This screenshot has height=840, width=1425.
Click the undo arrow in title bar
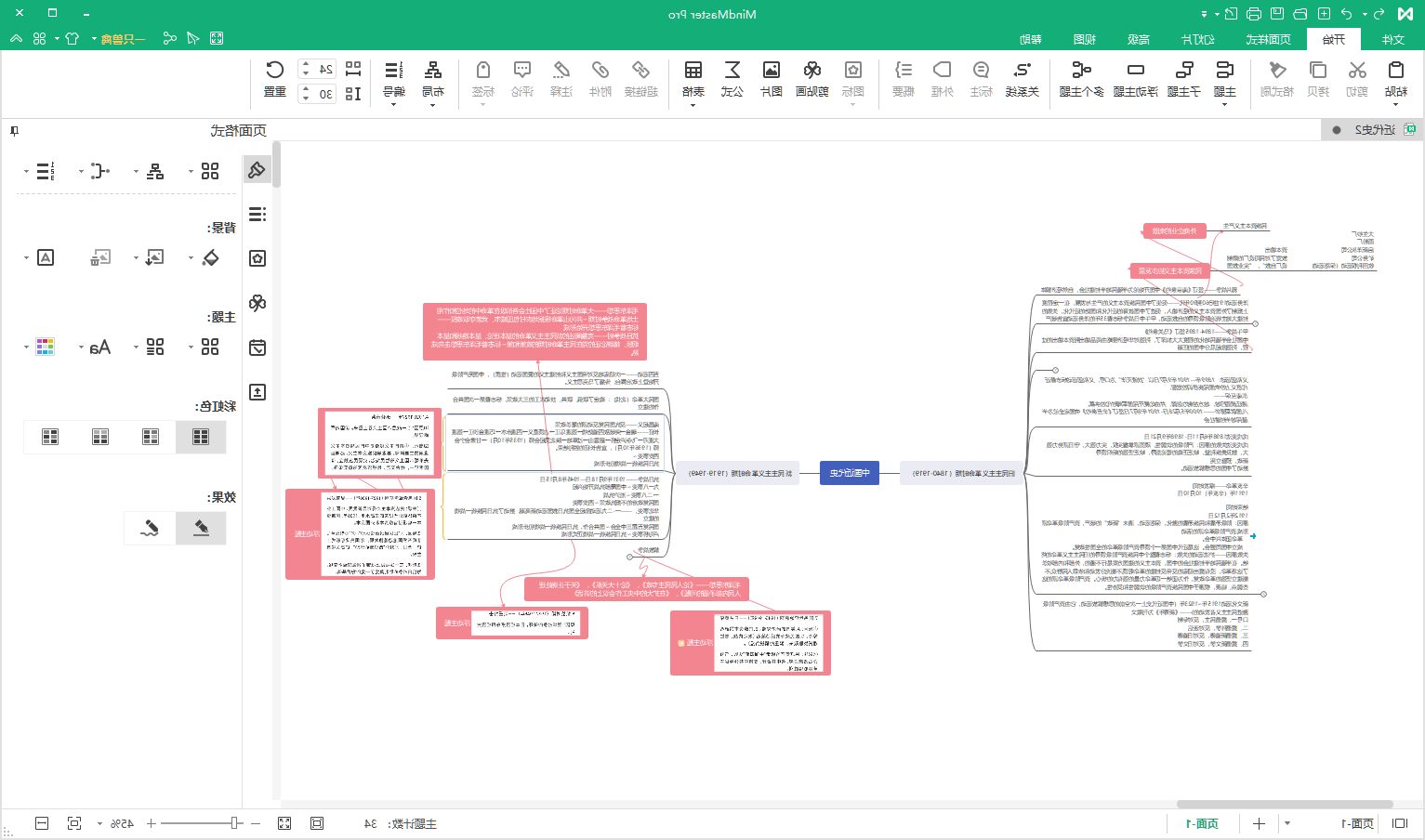pos(1347,14)
